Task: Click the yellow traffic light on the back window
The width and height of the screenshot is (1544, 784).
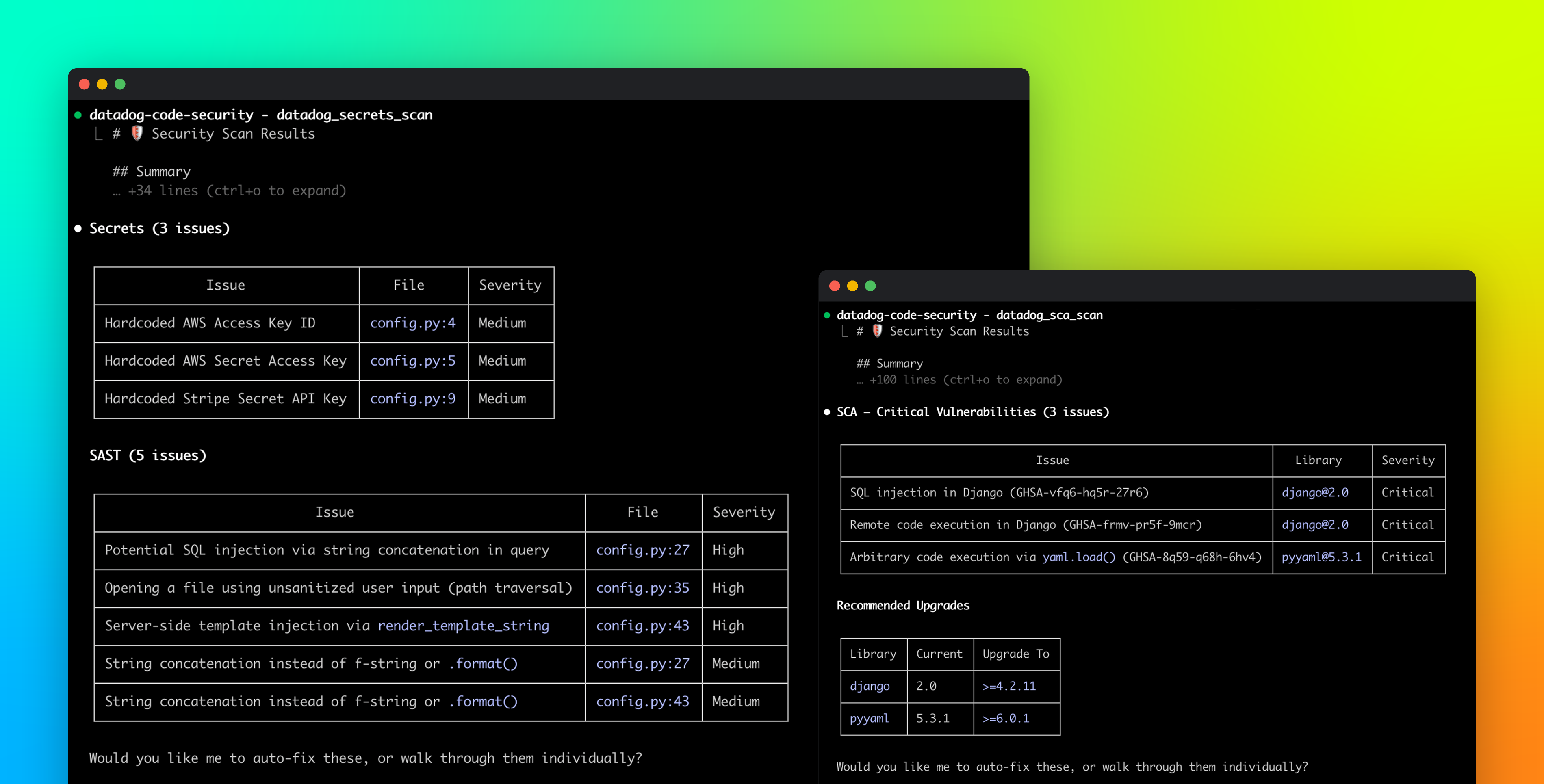Action: pos(101,84)
